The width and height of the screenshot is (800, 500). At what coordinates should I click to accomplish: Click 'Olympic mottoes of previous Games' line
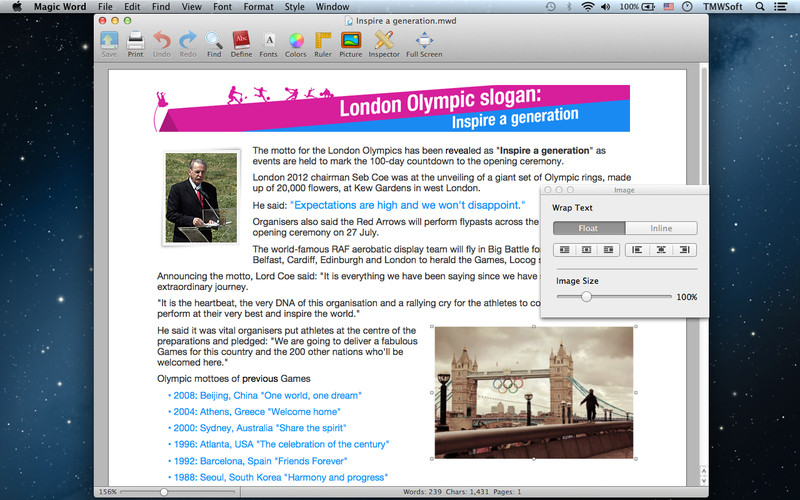coord(234,379)
